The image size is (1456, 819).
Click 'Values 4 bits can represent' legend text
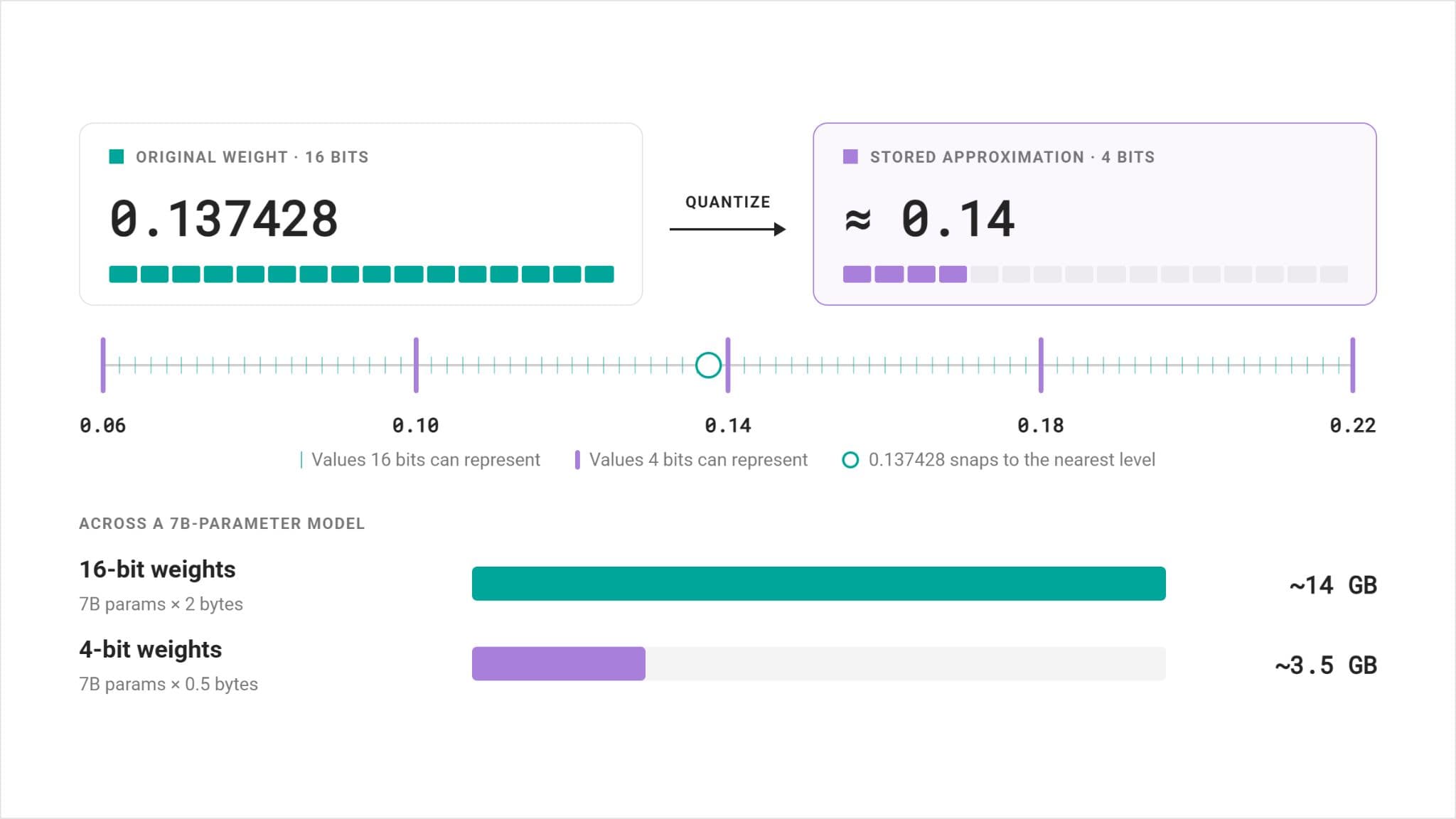[698, 460]
